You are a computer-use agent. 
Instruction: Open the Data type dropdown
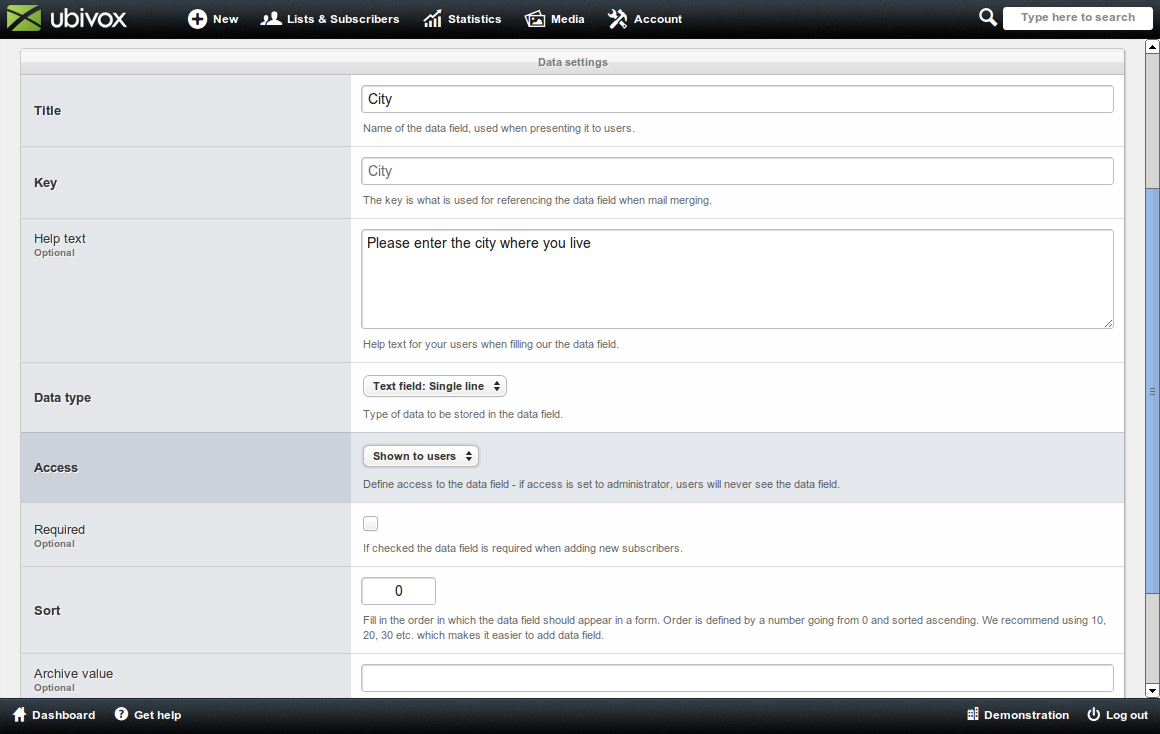[x=435, y=386]
